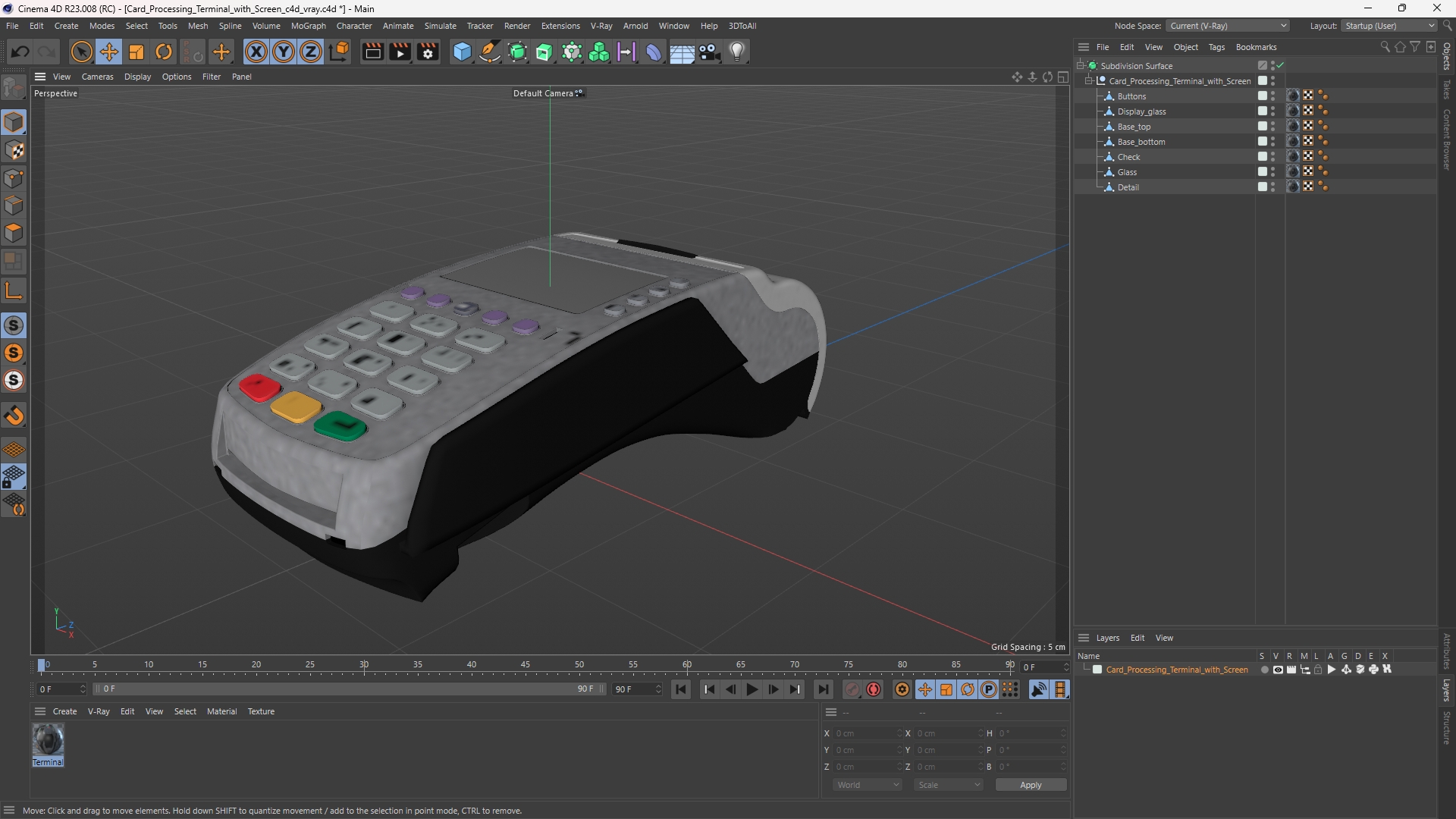The image size is (1456, 819).
Task: Open the viewport Cameras menu
Action: coord(97,77)
